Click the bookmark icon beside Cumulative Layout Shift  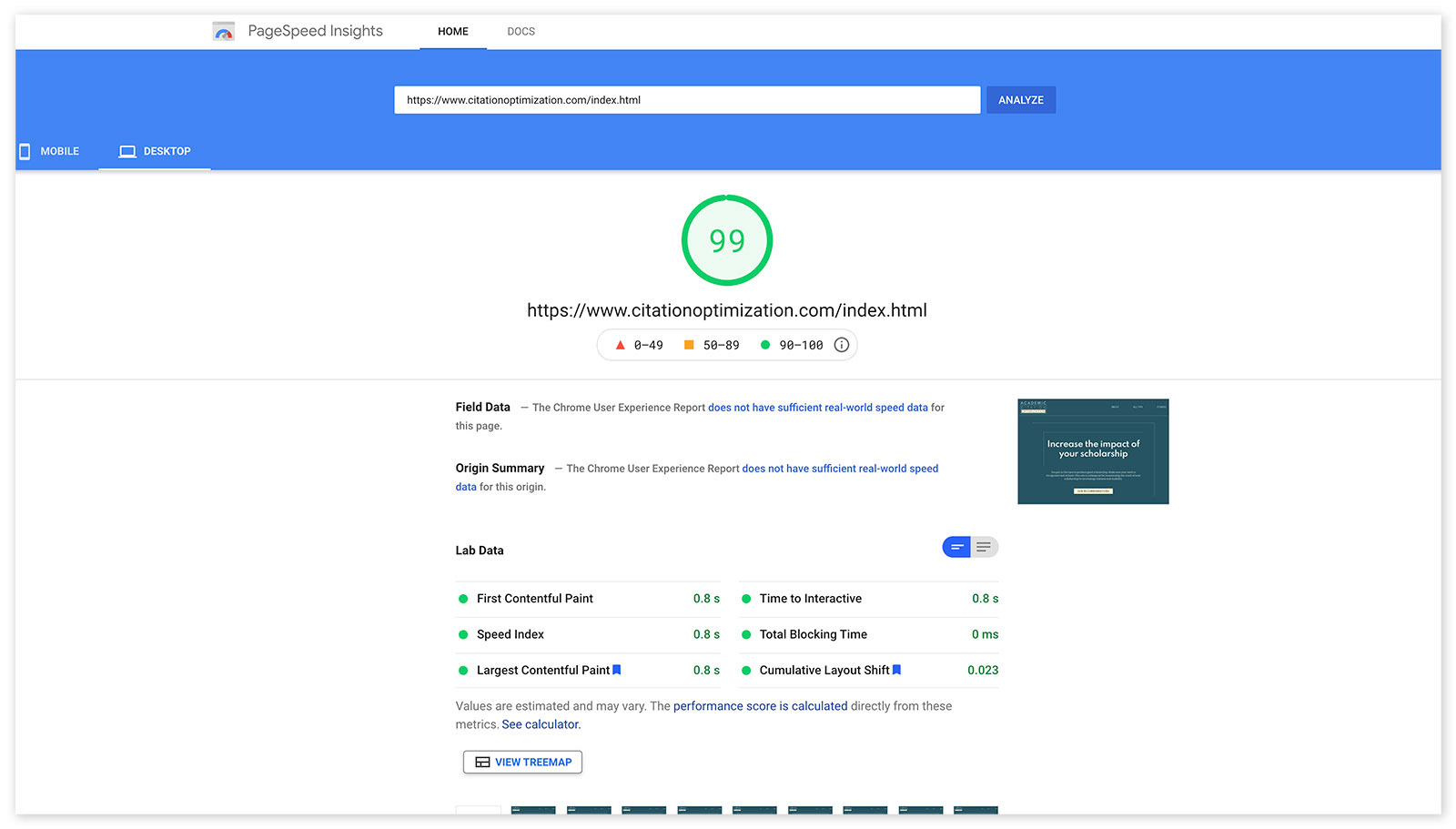(896, 670)
